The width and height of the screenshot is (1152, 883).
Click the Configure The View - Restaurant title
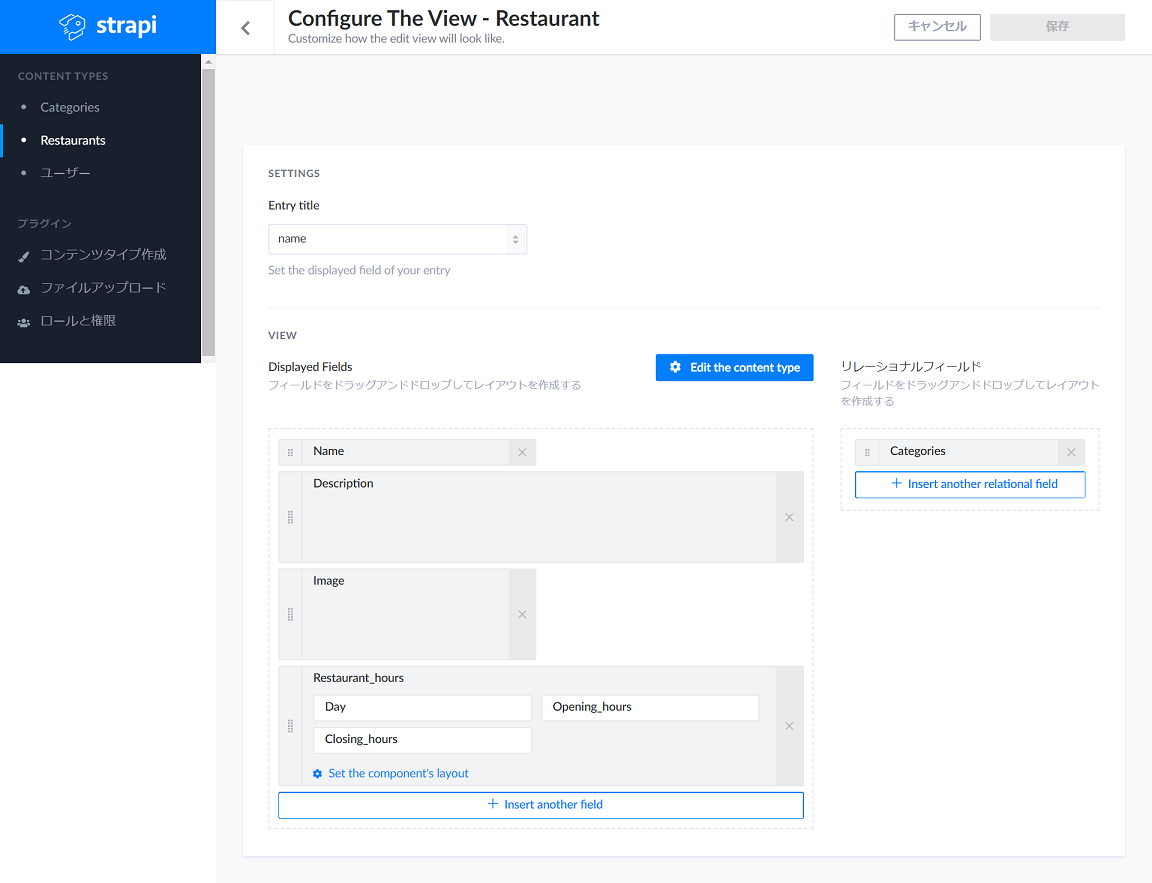(x=444, y=18)
